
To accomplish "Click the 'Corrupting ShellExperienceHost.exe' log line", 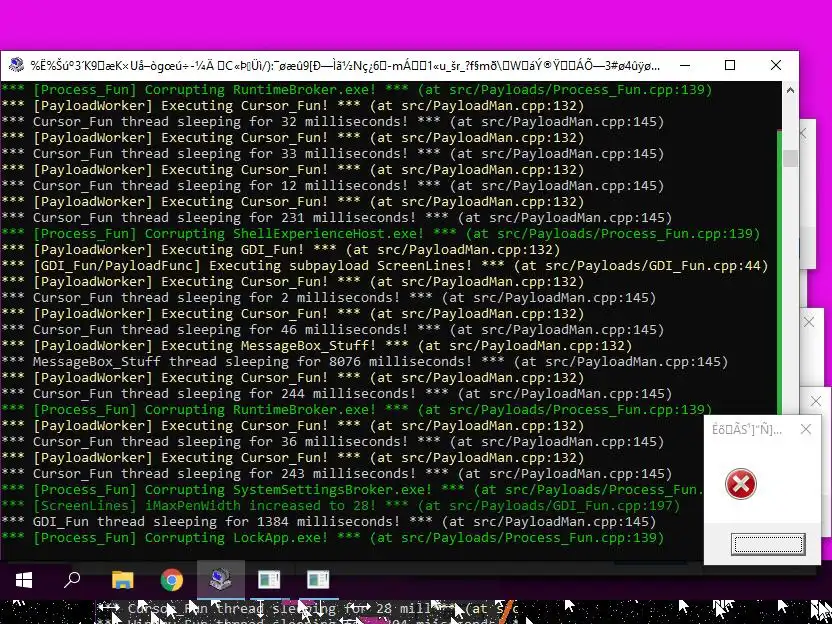I will pyautogui.click(x=380, y=233).
